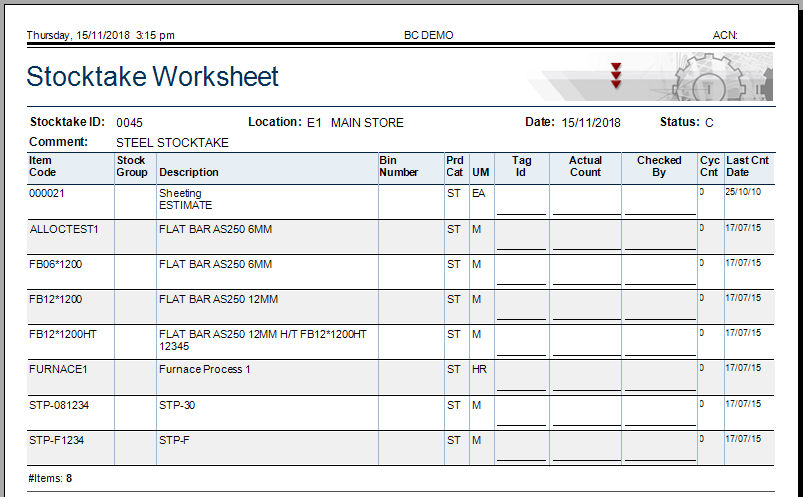Click item code 000021
Screen dimensions: 803x497
coord(47,193)
